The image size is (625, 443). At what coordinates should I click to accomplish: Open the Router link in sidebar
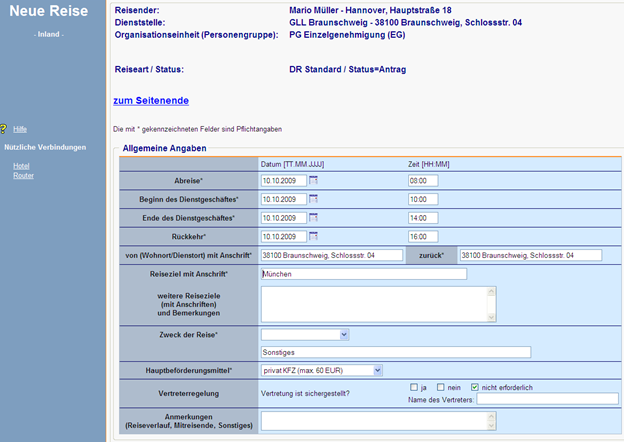click(x=23, y=175)
